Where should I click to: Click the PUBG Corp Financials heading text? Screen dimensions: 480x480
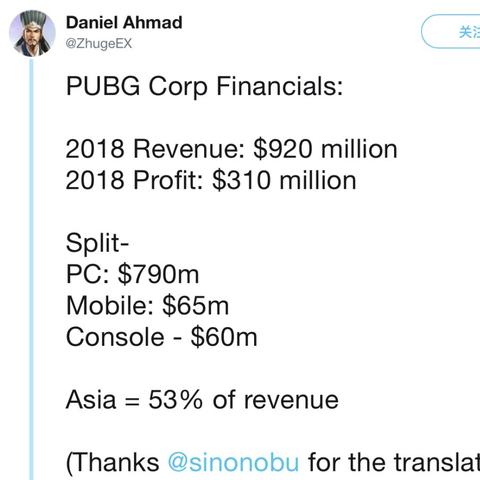pyautogui.click(x=204, y=86)
